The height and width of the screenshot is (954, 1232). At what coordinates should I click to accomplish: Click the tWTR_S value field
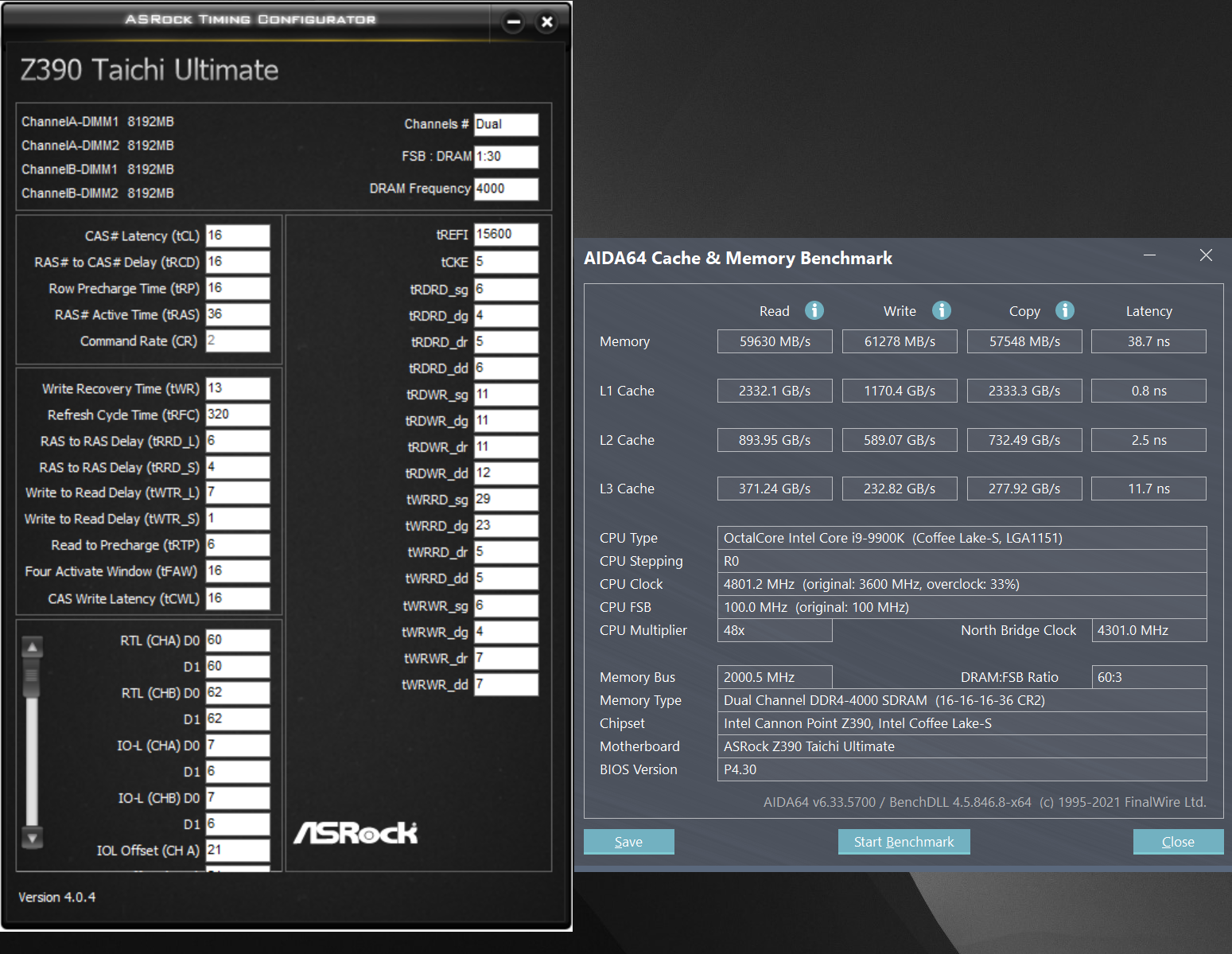(x=238, y=519)
